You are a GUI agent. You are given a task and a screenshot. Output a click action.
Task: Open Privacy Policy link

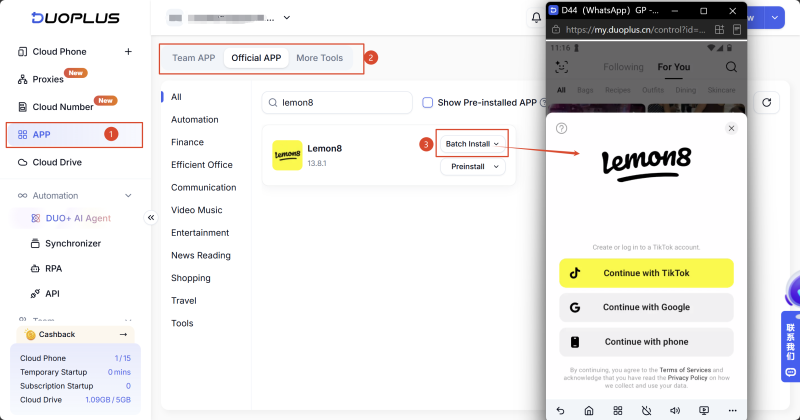(687, 378)
